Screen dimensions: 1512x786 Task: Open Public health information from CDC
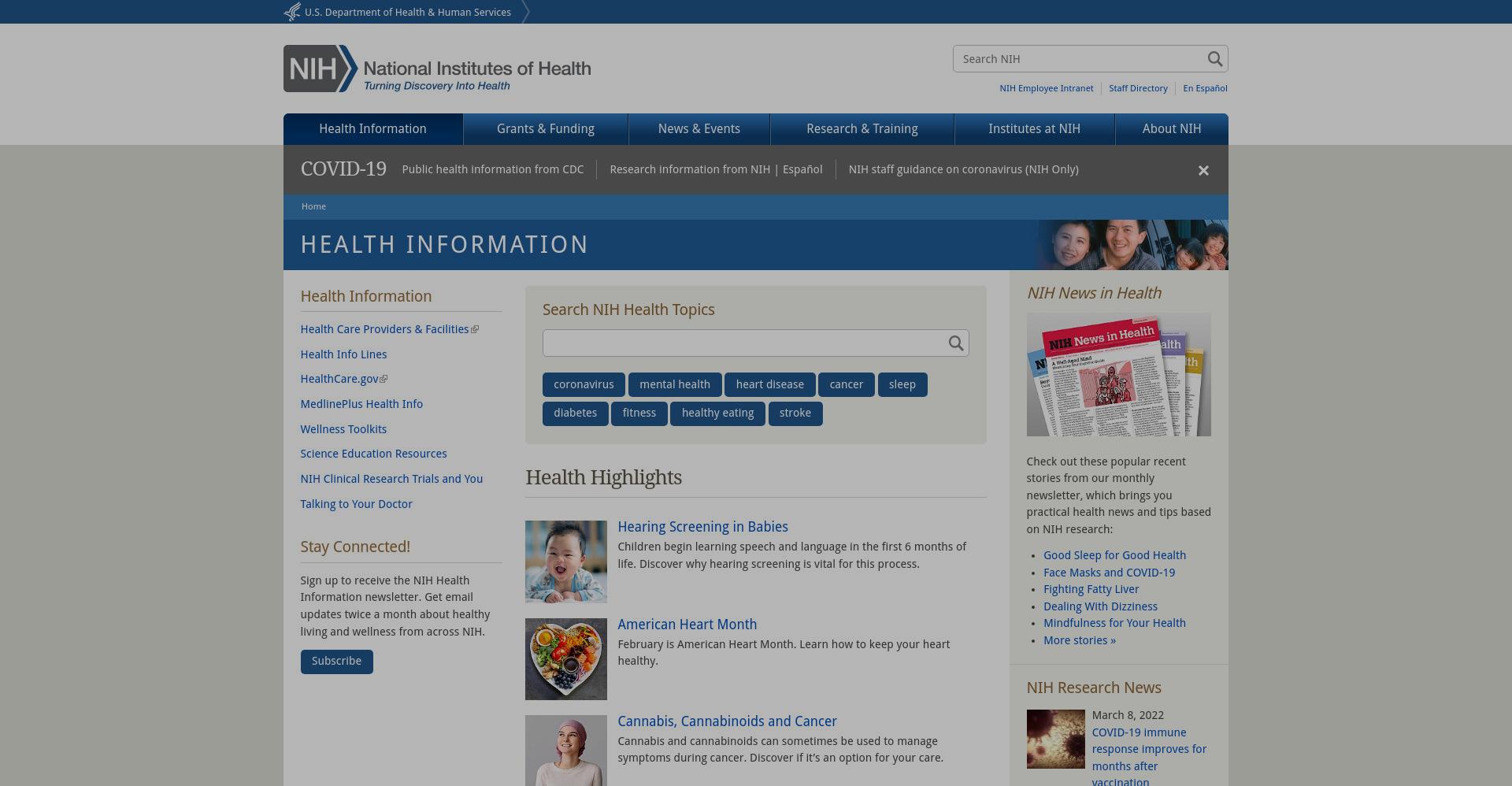[x=493, y=169]
